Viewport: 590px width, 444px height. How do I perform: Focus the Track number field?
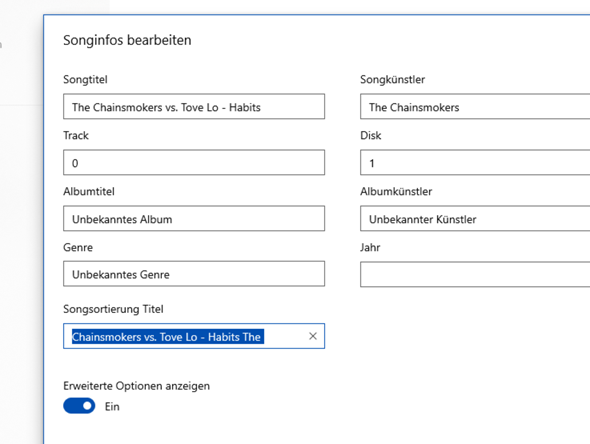pyautogui.click(x=194, y=163)
